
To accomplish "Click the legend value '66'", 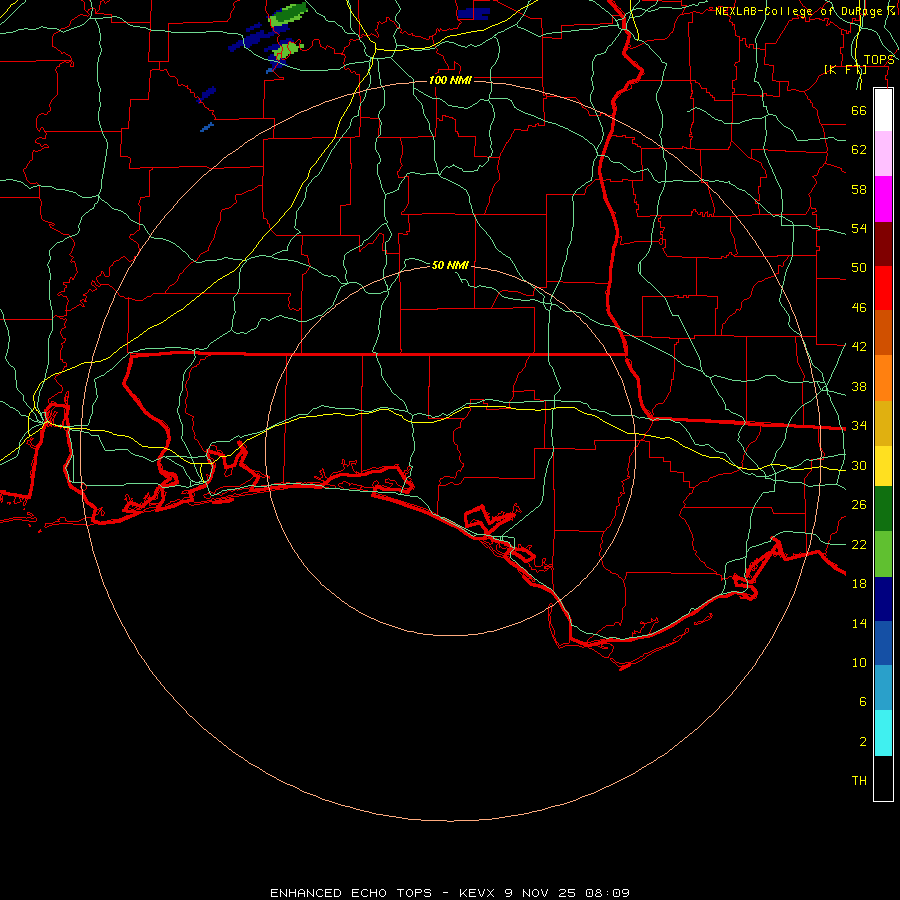I will [859, 110].
